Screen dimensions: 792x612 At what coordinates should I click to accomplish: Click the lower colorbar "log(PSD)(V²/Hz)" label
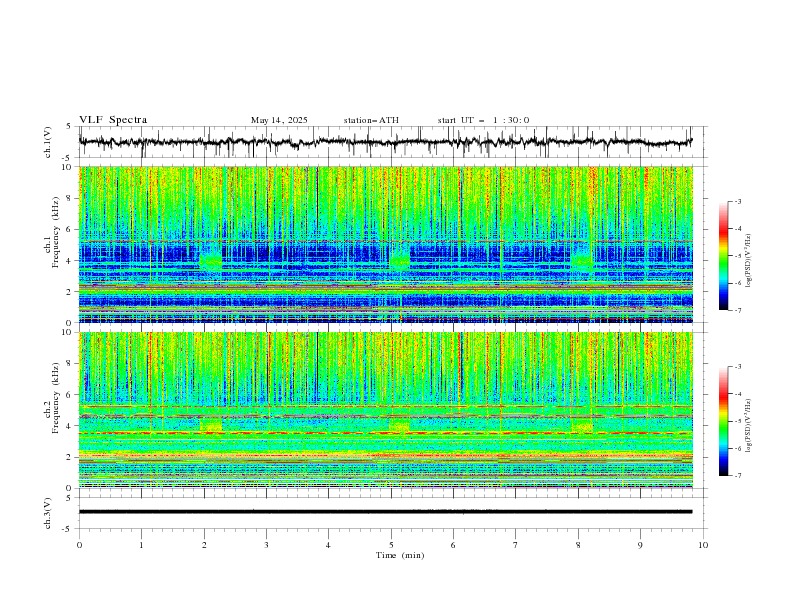[749, 426]
